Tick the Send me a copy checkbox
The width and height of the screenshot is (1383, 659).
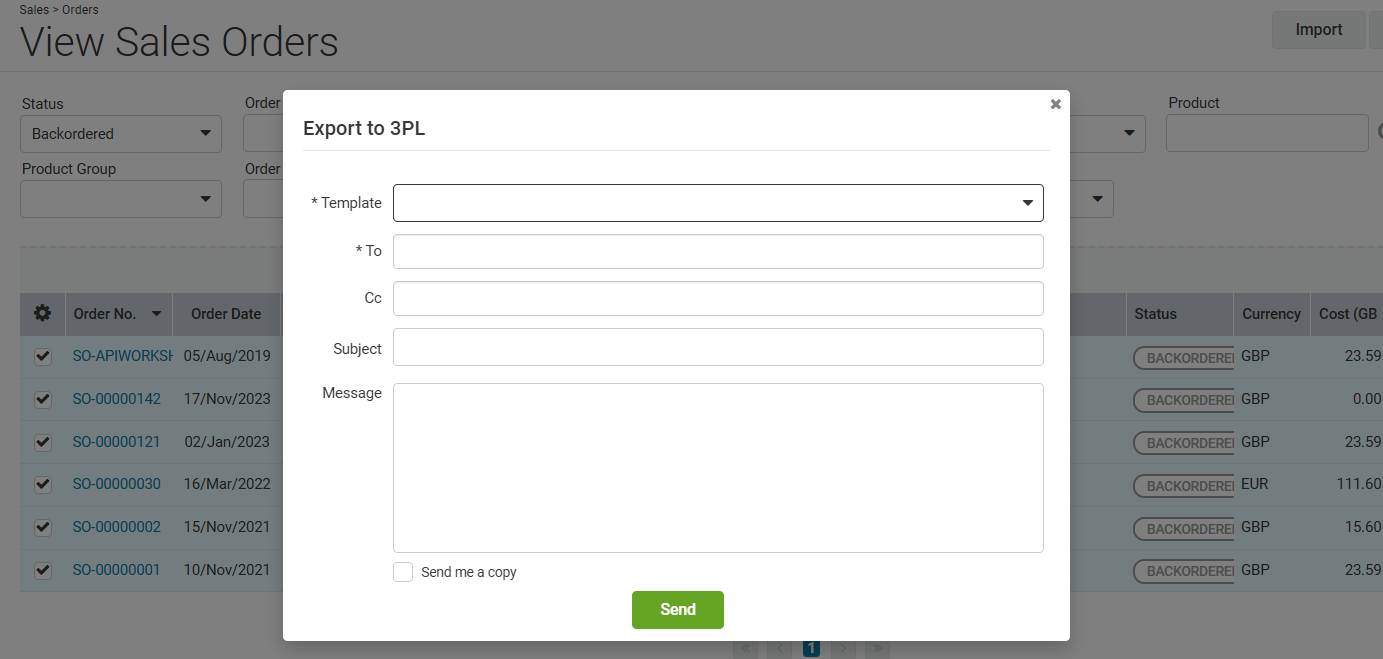(403, 572)
